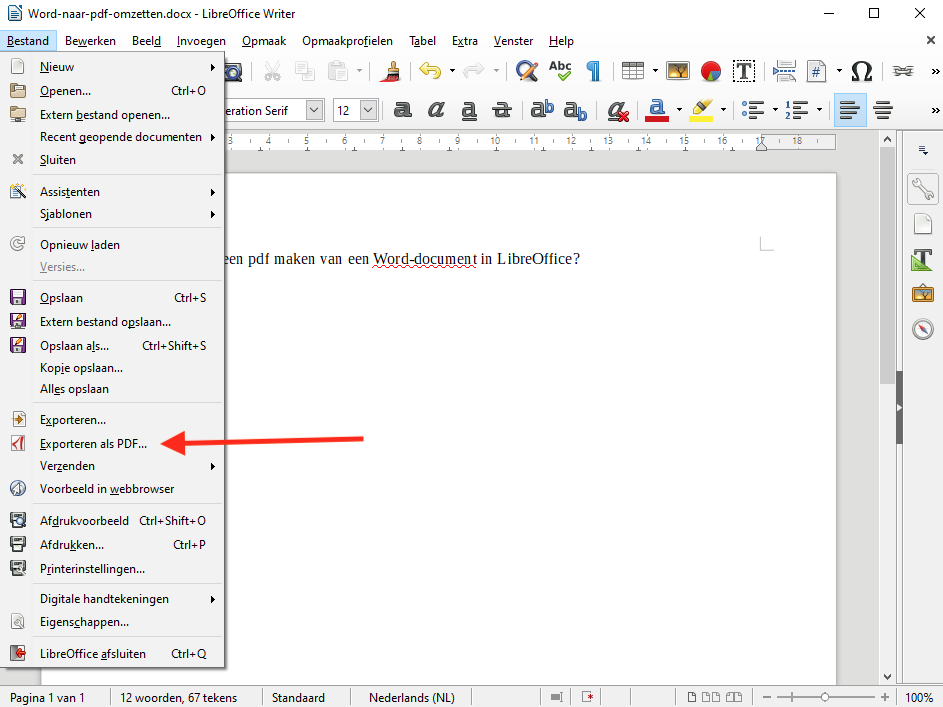Toggle strikethrough text formatting
The height and width of the screenshot is (707, 943).
tap(503, 110)
